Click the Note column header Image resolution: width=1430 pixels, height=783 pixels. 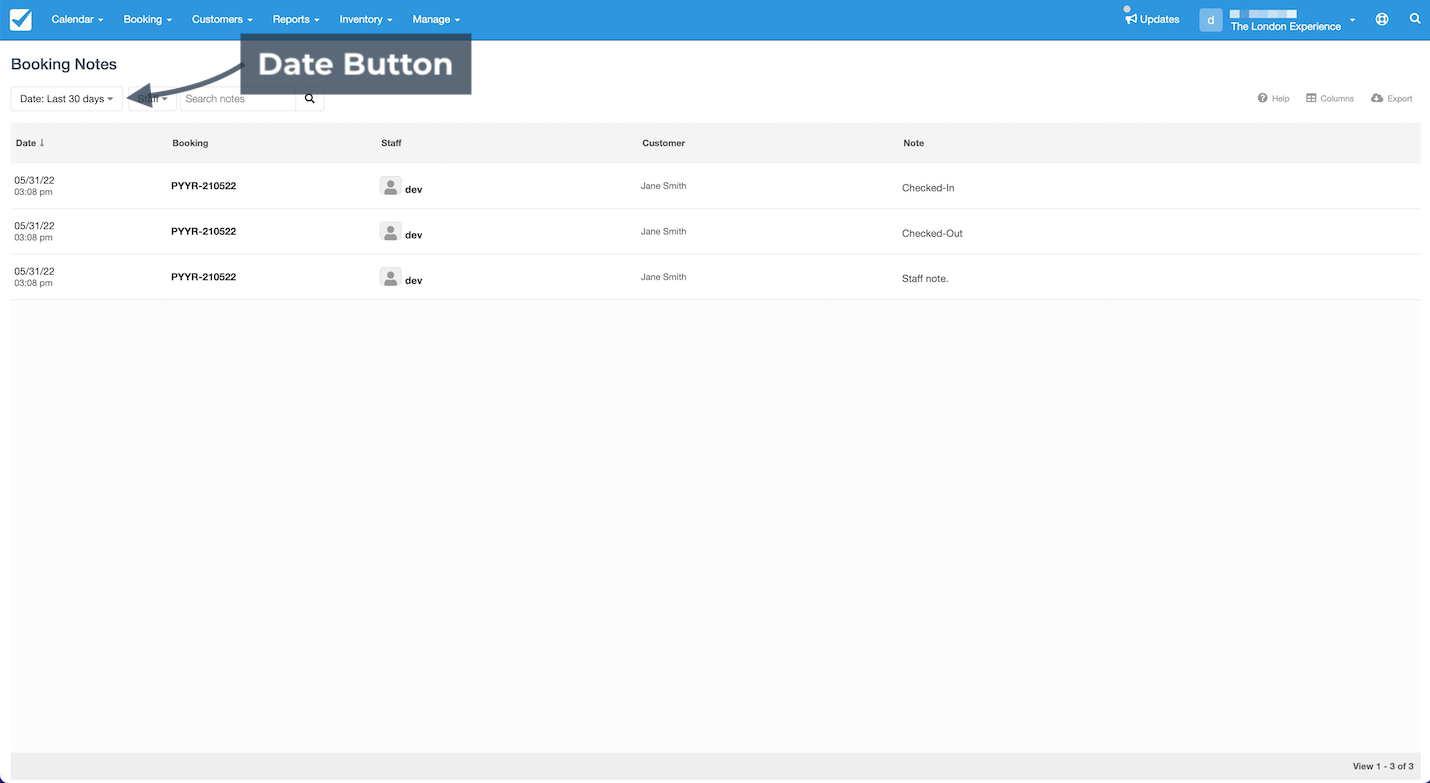[914, 143]
